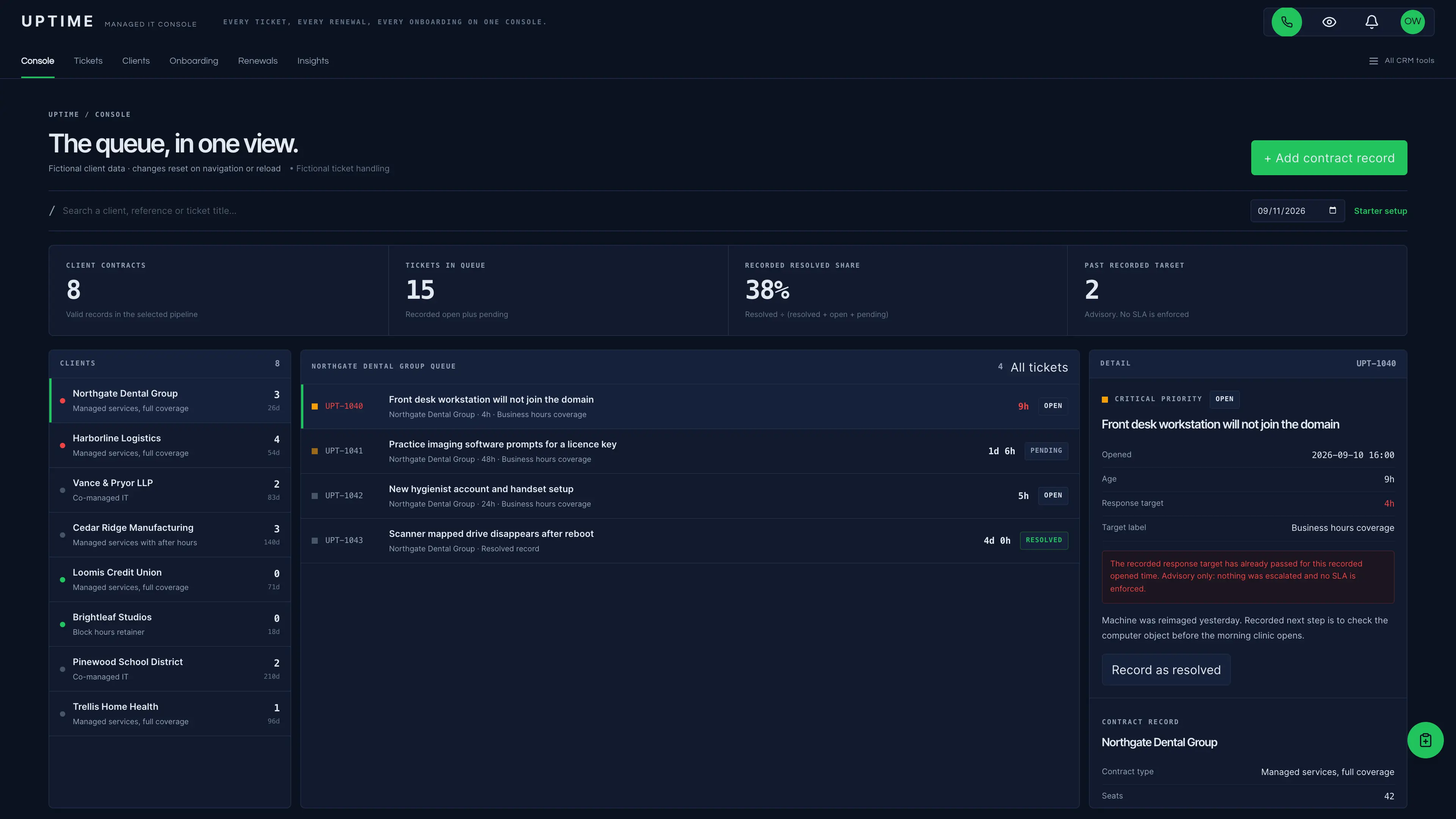Viewport: 1456px width, 819px height.
Task: Open calendar picker icon in date field
Action: (1332, 210)
